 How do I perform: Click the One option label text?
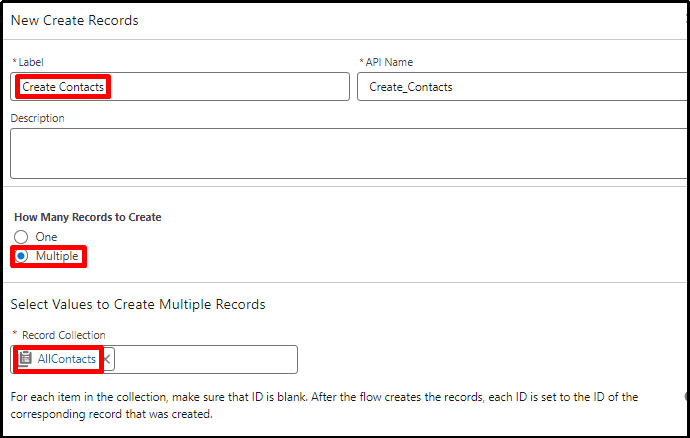pos(46,237)
